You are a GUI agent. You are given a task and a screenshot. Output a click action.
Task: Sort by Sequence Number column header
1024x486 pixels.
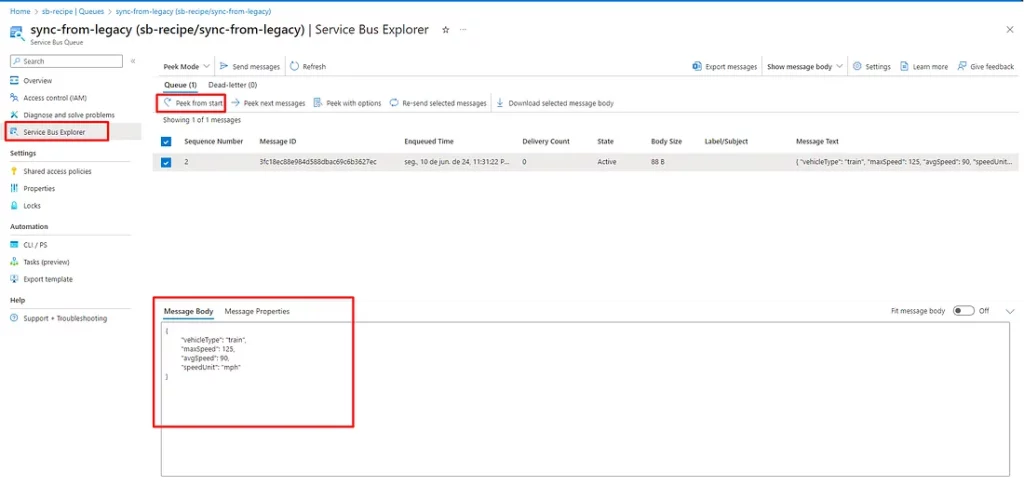click(x=214, y=142)
